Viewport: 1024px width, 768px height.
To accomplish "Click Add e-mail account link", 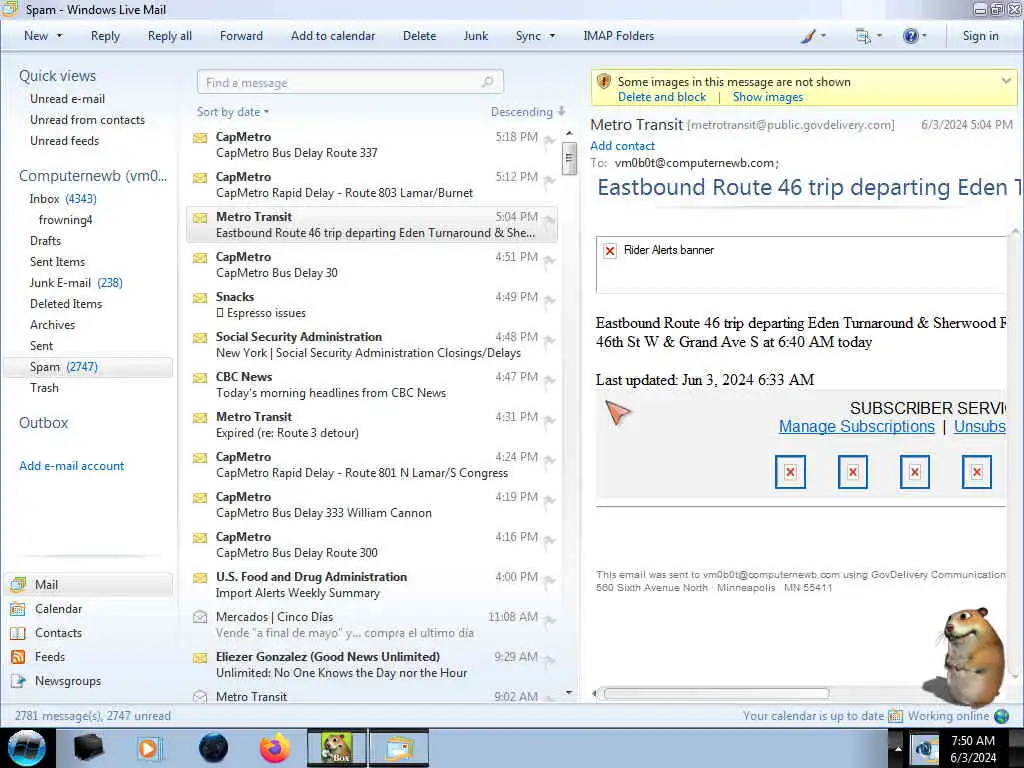I will point(71,466).
